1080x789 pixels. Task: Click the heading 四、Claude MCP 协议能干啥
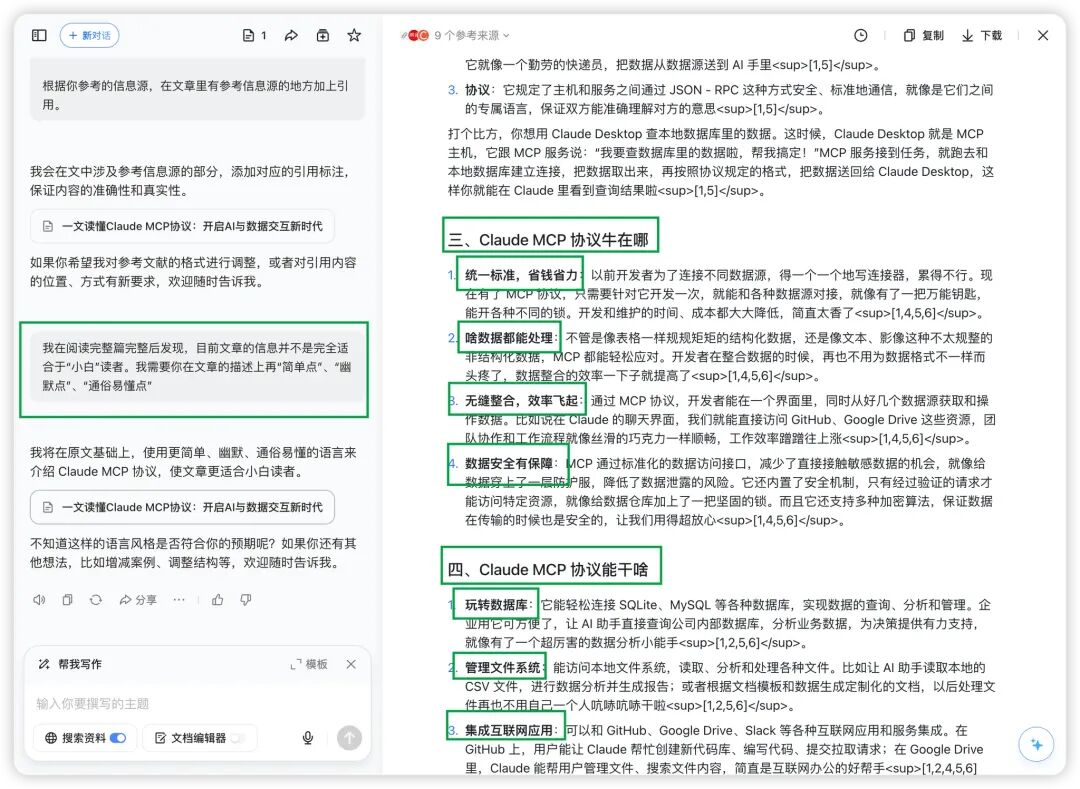pos(548,569)
